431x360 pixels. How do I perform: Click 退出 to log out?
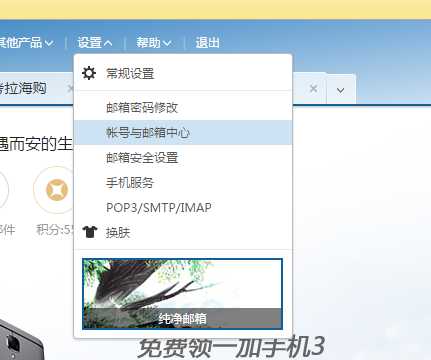tap(207, 43)
